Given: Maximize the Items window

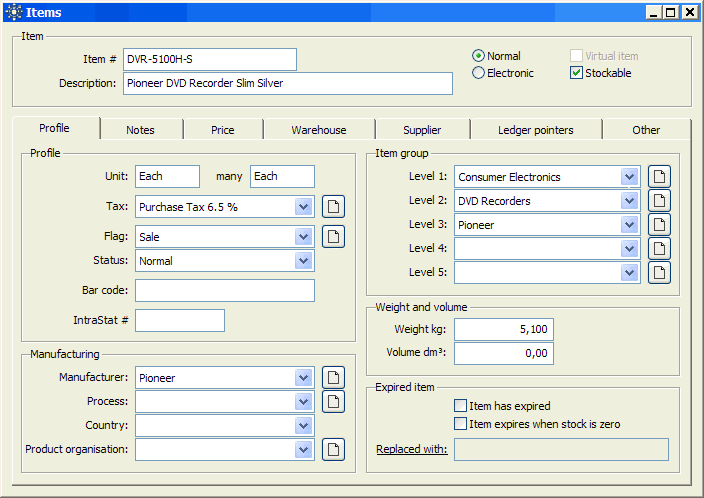Looking at the screenshot, I should tap(670, 12).
